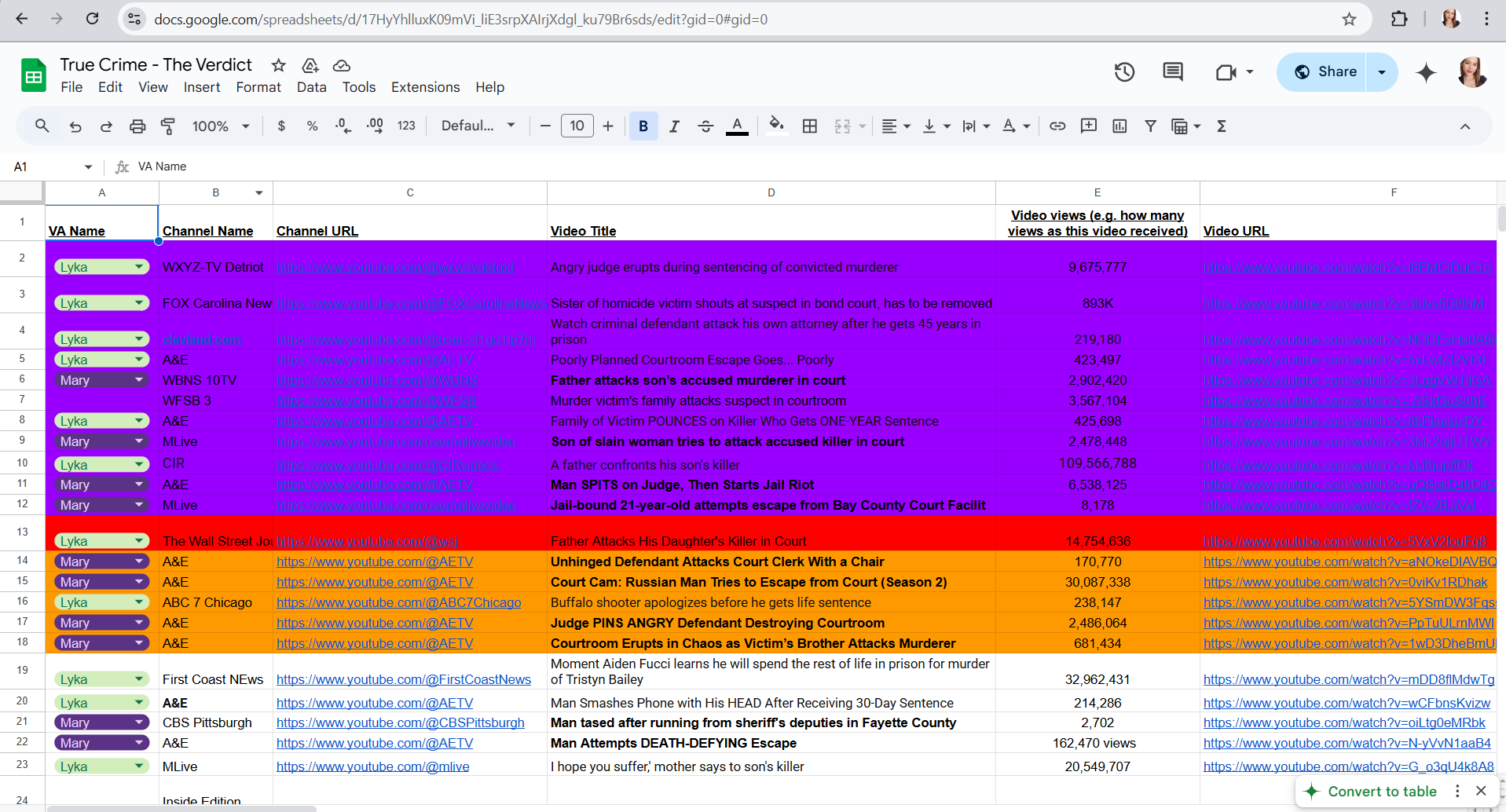Open column B header dropdown arrow

tap(258, 192)
